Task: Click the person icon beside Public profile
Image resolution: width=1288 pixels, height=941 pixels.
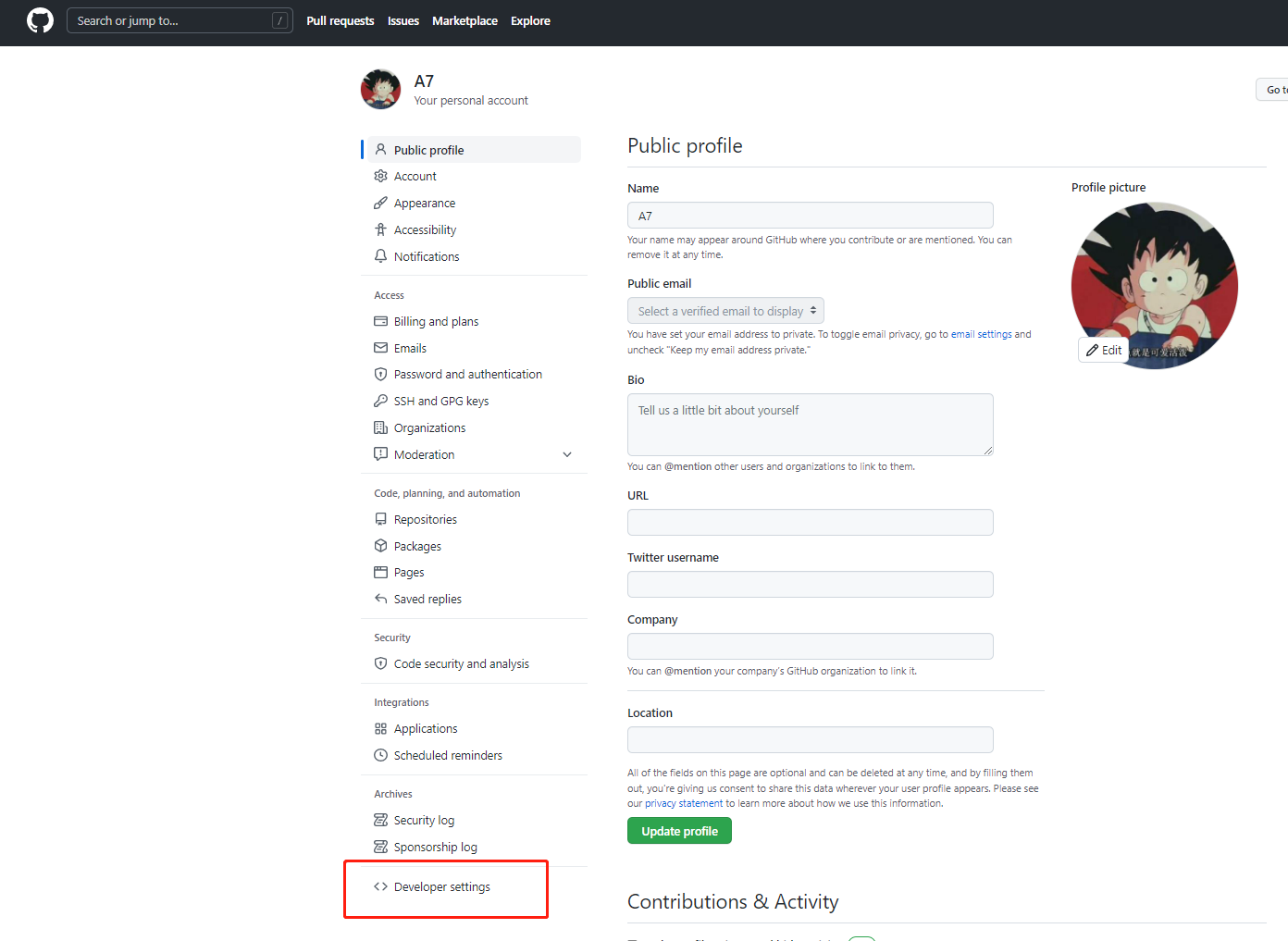Action: [x=380, y=149]
